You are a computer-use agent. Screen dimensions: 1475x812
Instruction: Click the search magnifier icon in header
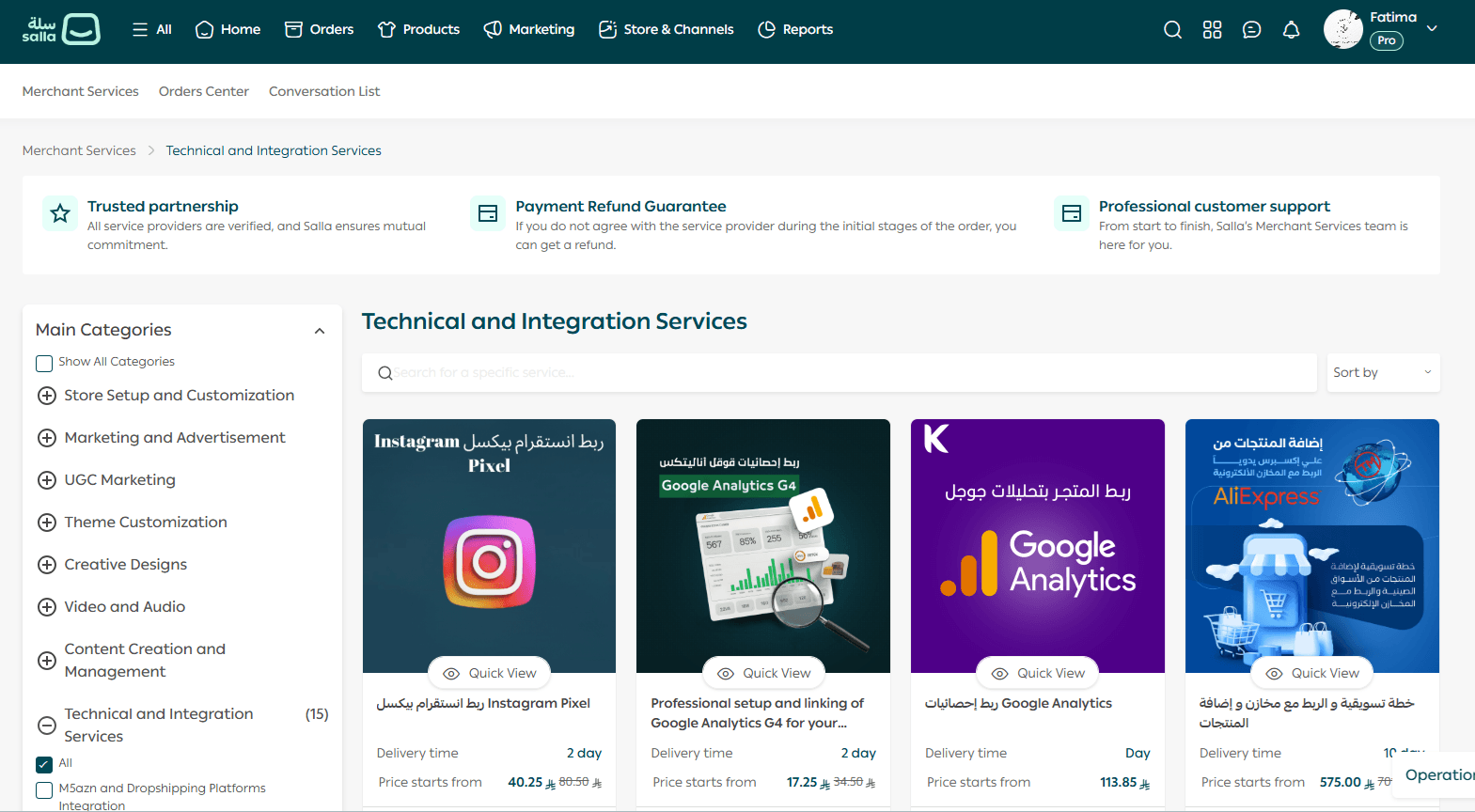[x=1172, y=30]
